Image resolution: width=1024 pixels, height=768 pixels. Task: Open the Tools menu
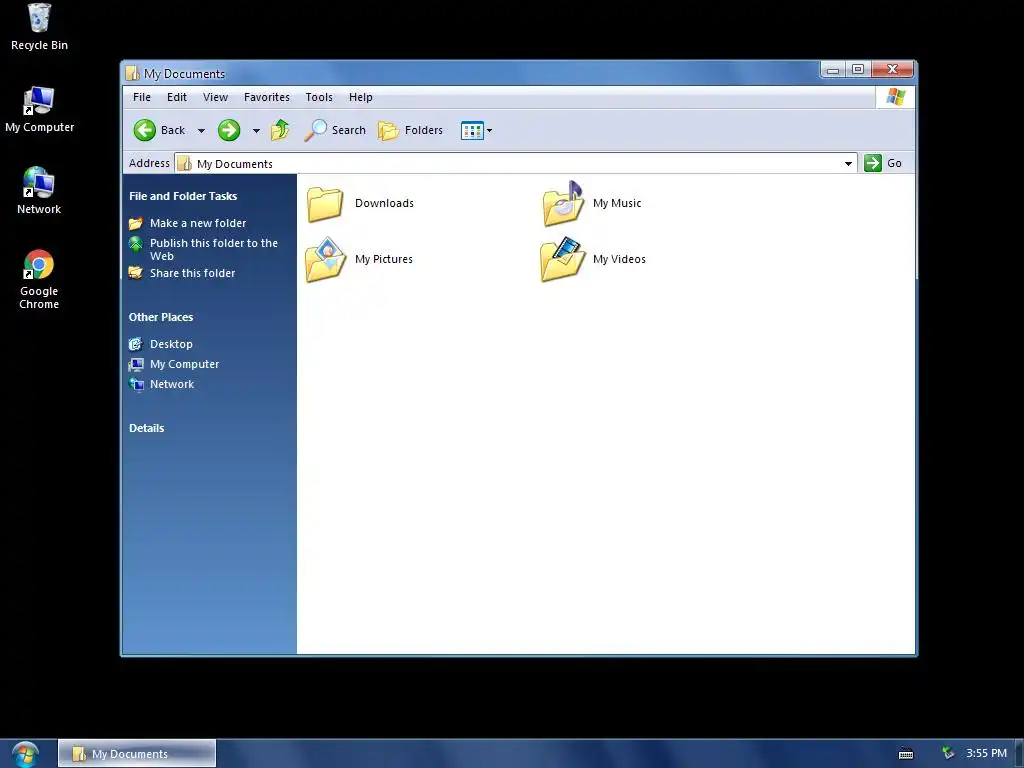point(319,97)
